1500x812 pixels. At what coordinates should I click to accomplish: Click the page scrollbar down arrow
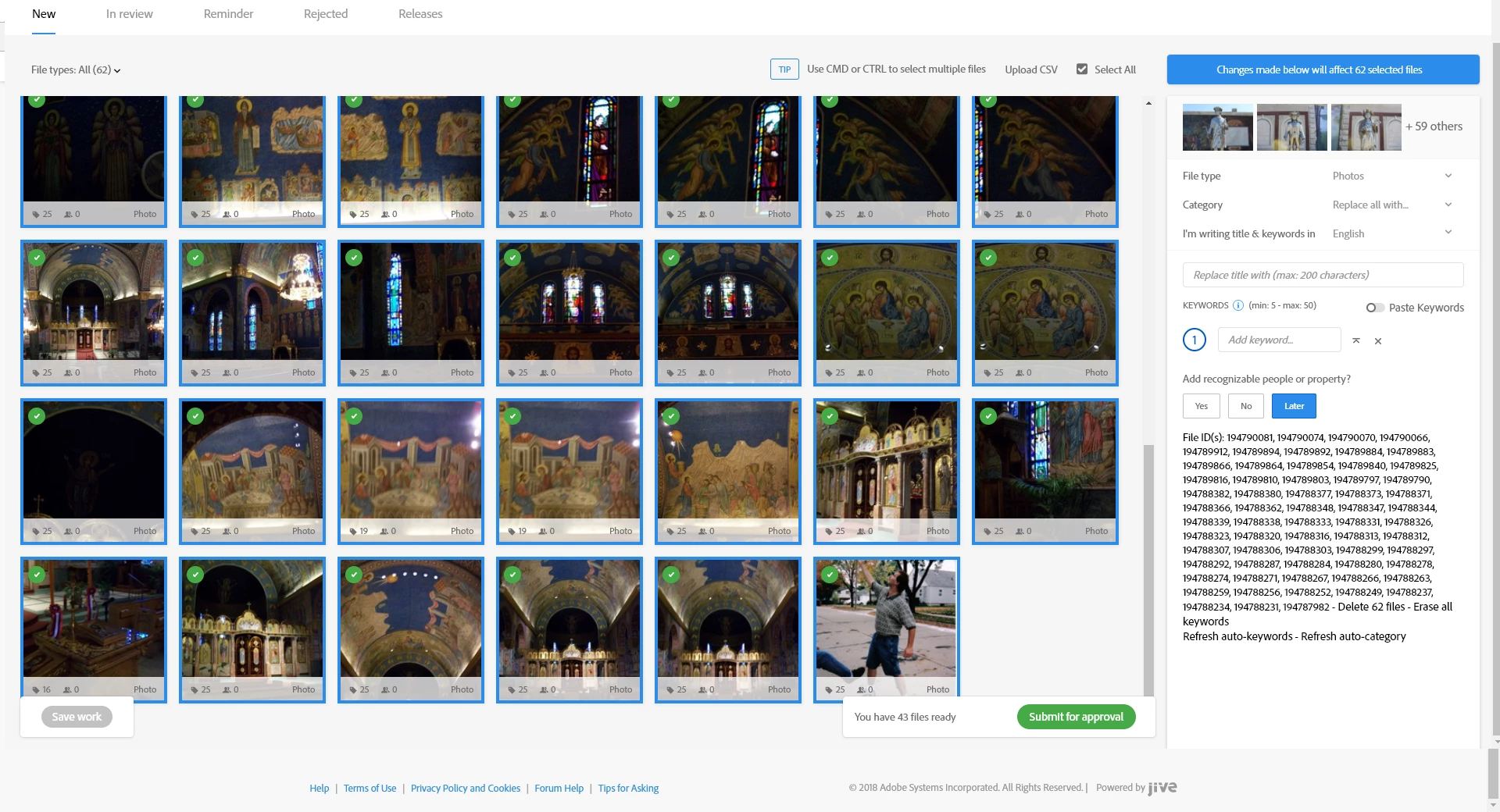pyautogui.click(x=1494, y=805)
